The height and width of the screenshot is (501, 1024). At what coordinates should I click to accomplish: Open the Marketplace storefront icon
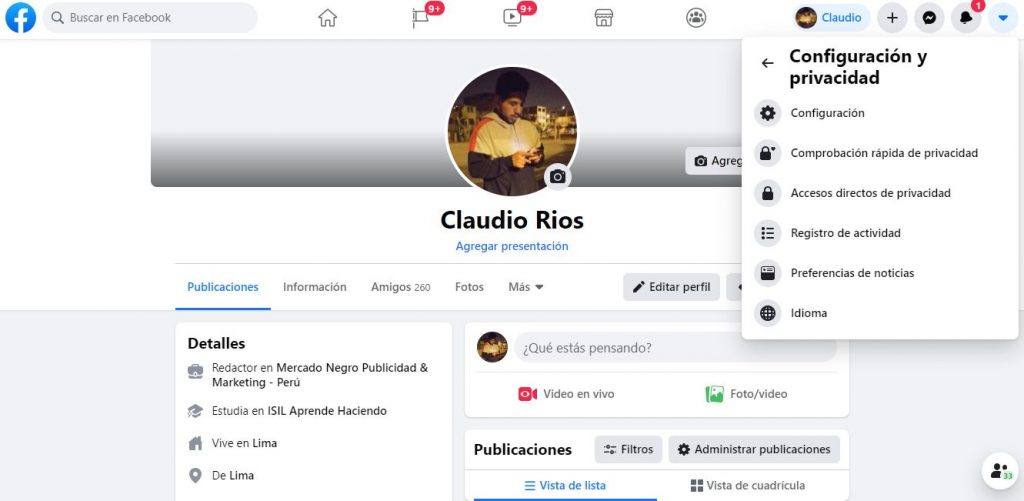(x=603, y=18)
